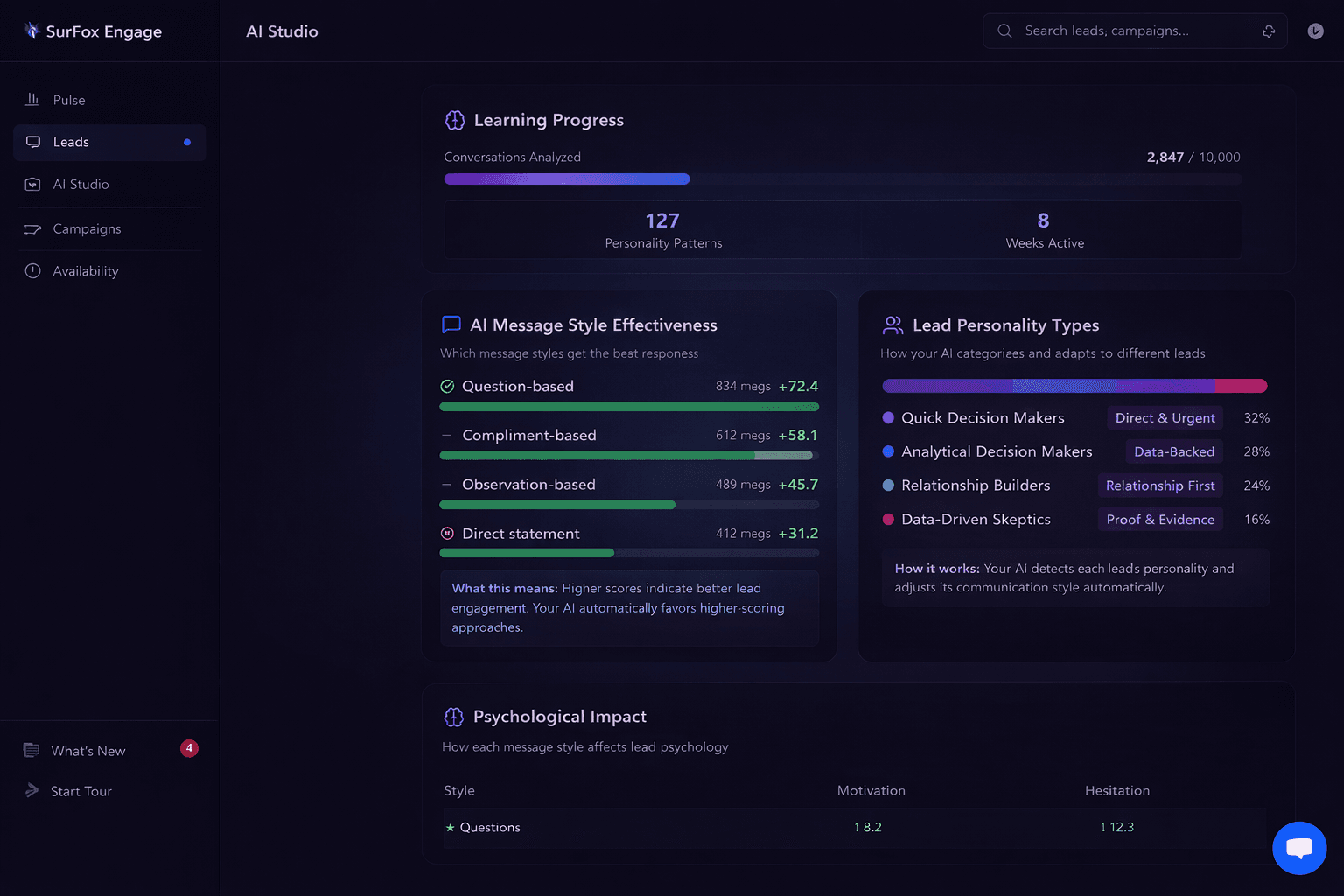Open the chat support bubble
Image resolution: width=1344 pixels, height=896 pixels.
tap(1299, 848)
